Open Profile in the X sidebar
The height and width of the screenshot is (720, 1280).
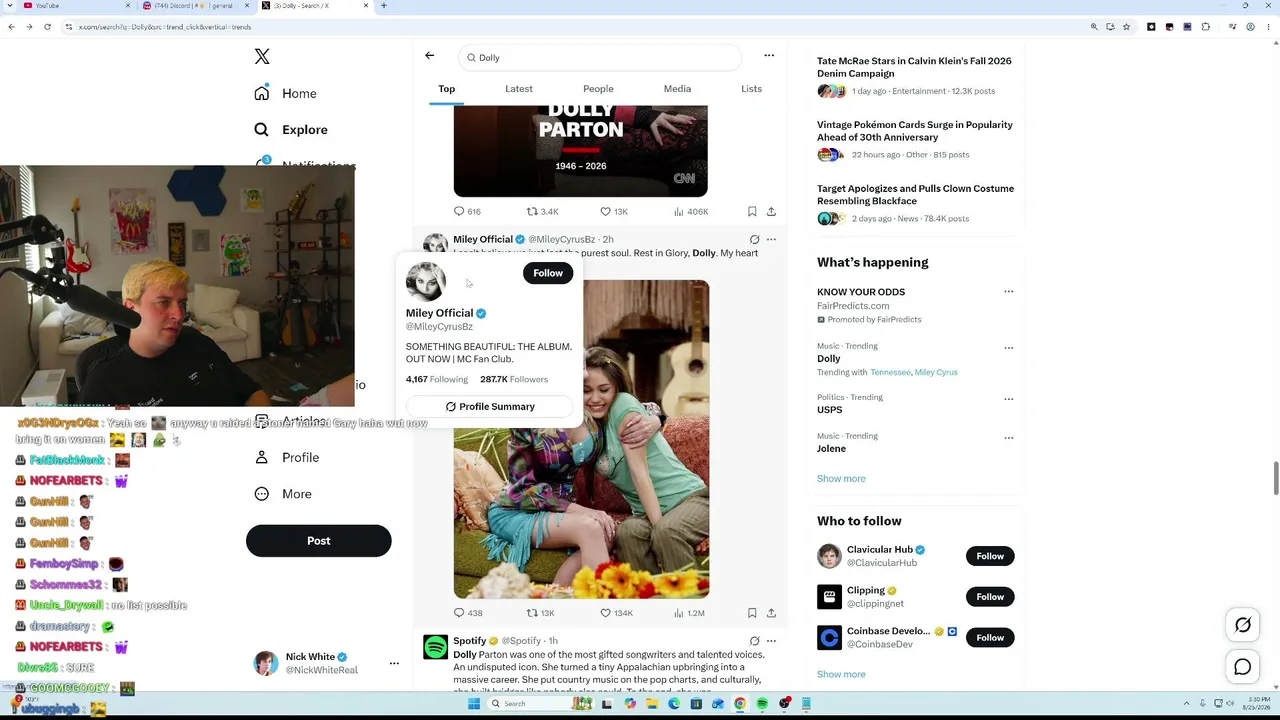287,457
